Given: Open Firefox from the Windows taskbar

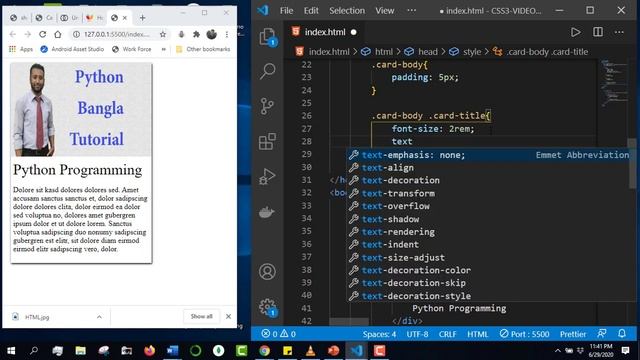Looking at the screenshot, I should pos(149,351).
